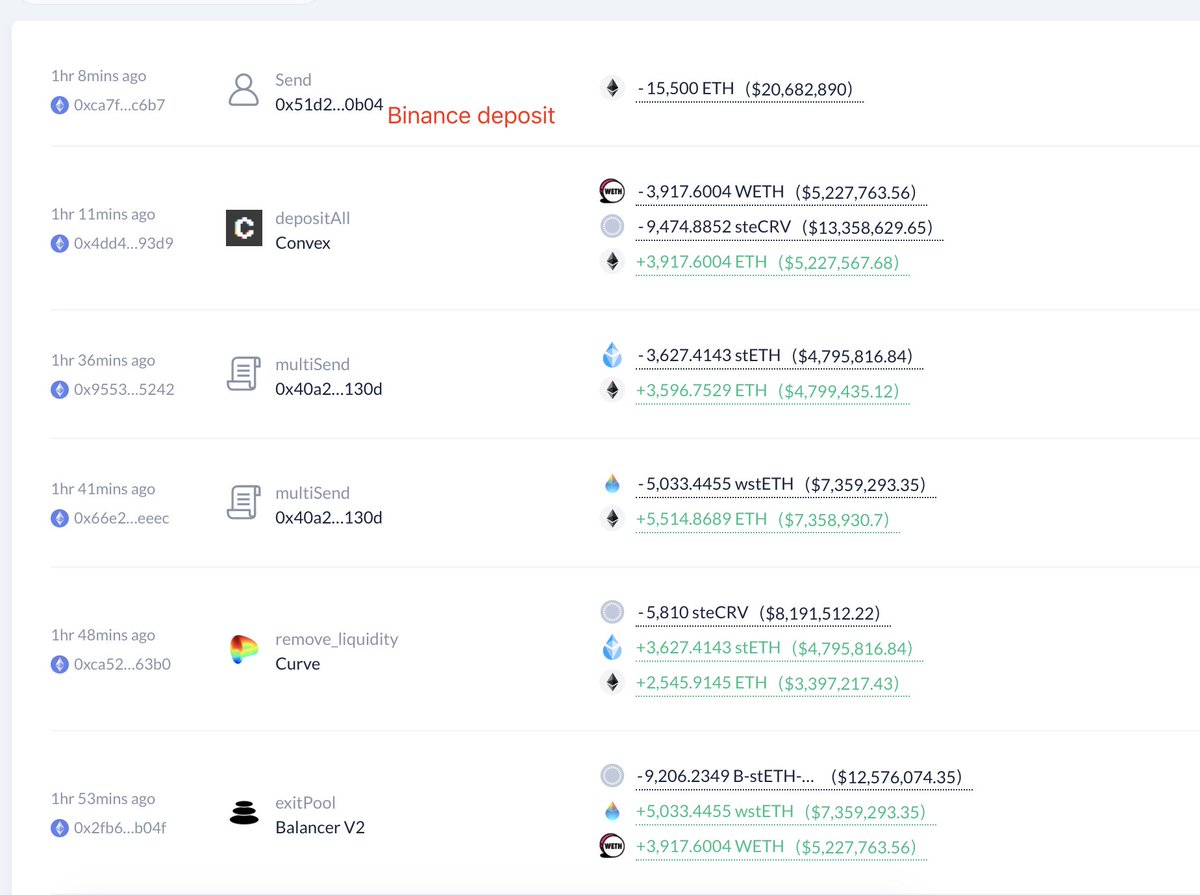1200x895 pixels.
Task: Click the 1hr 11mins ago timestamp
Action: [103, 214]
